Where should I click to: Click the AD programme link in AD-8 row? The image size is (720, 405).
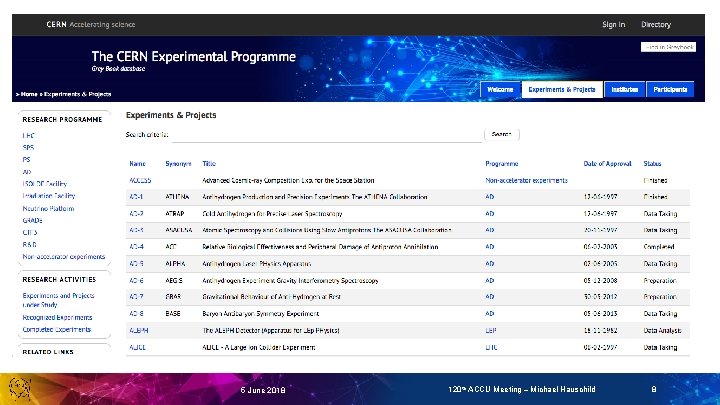(x=489, y=314)
